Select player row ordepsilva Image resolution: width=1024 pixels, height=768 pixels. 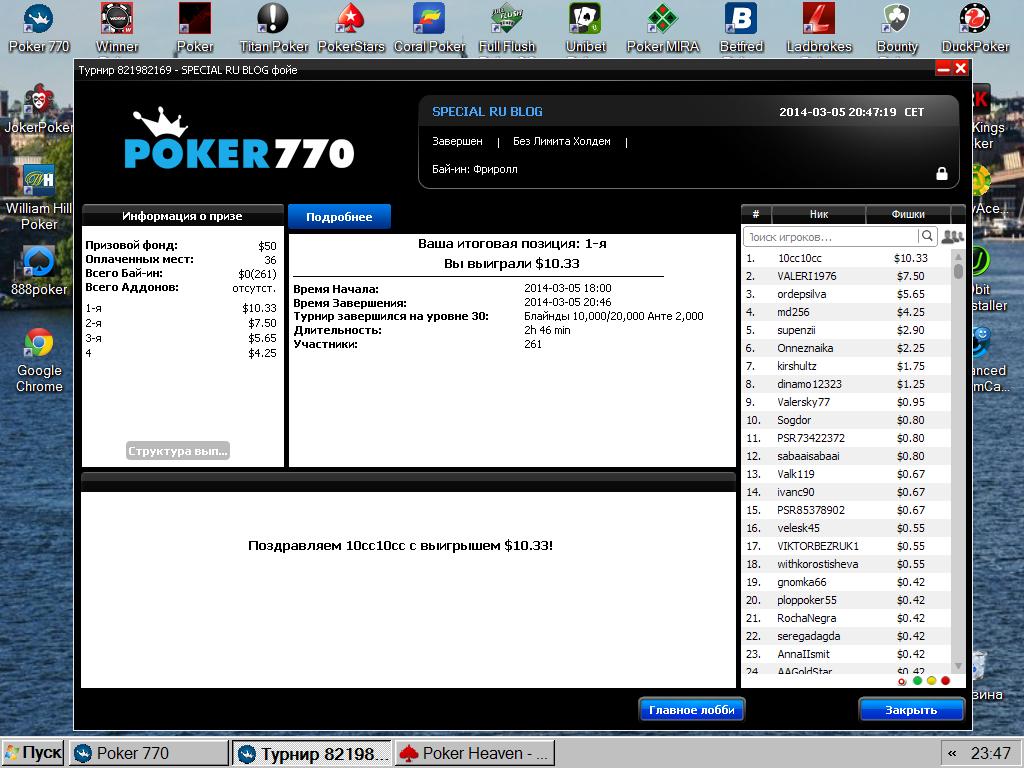pyautogui.click(x=847, y=294)
